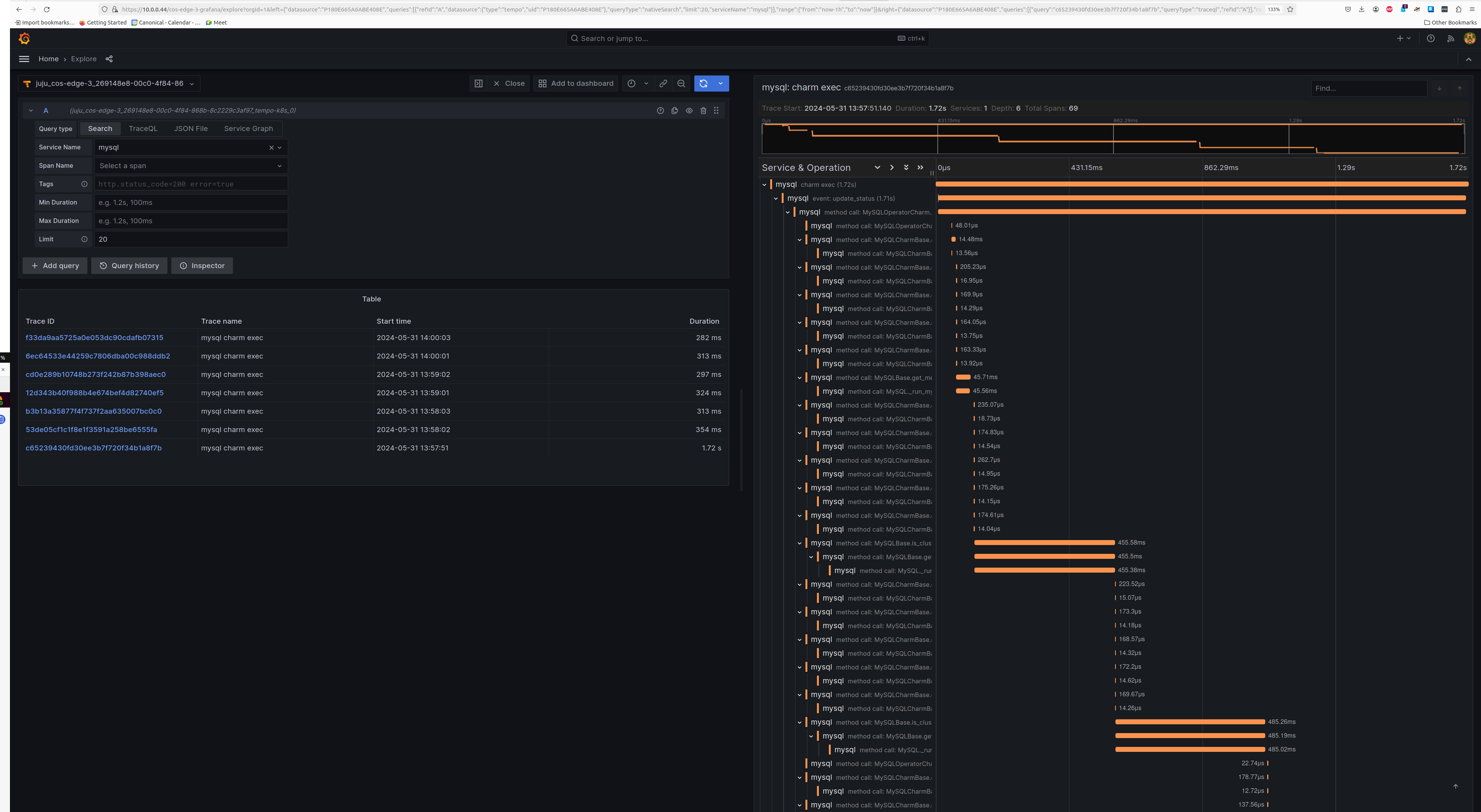Remove query A with the trash icon
This screenshot has height=812, width=1481.
(x=704, y=110)
